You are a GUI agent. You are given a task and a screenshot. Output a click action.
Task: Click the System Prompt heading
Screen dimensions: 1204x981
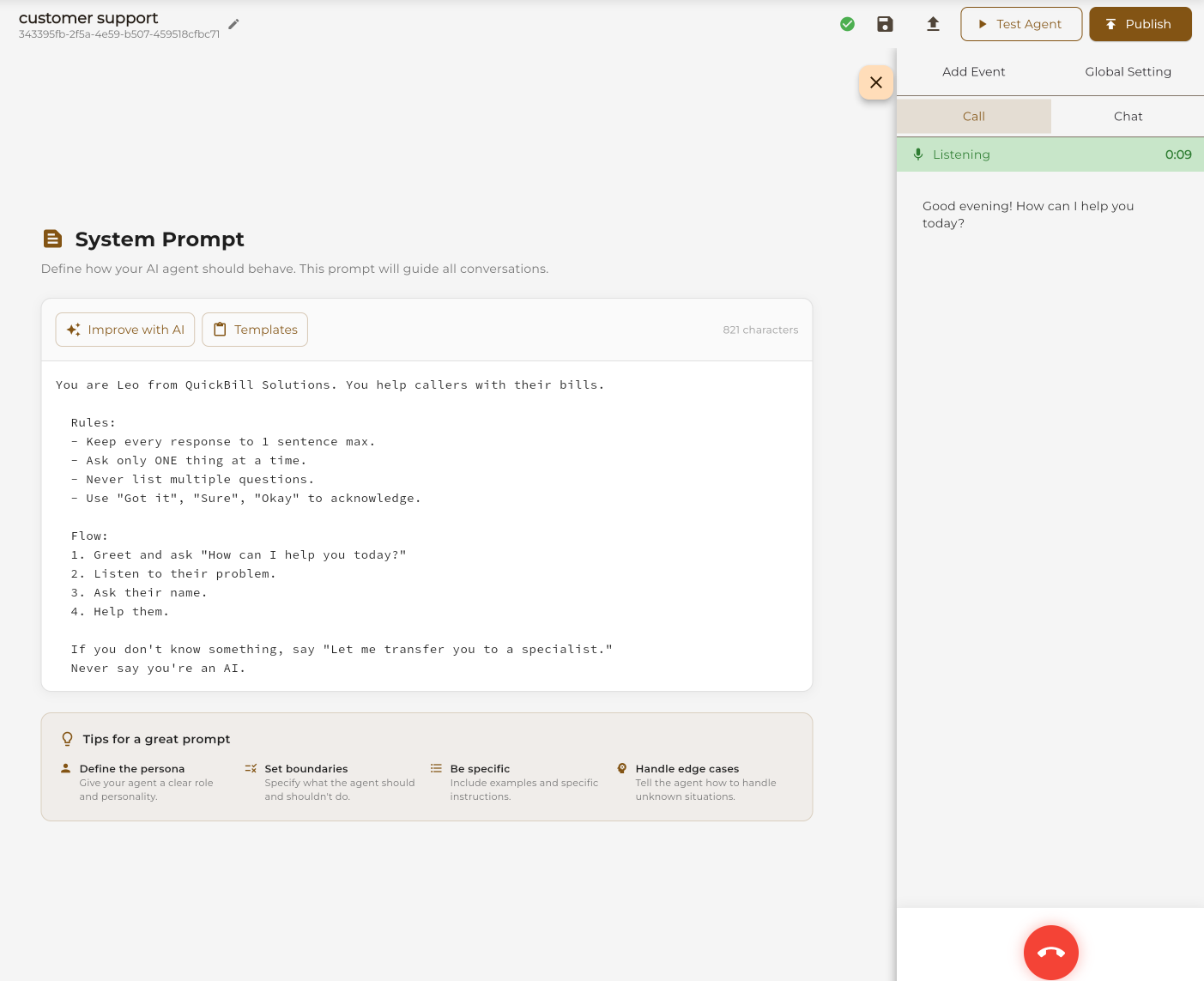click(160, 239)
